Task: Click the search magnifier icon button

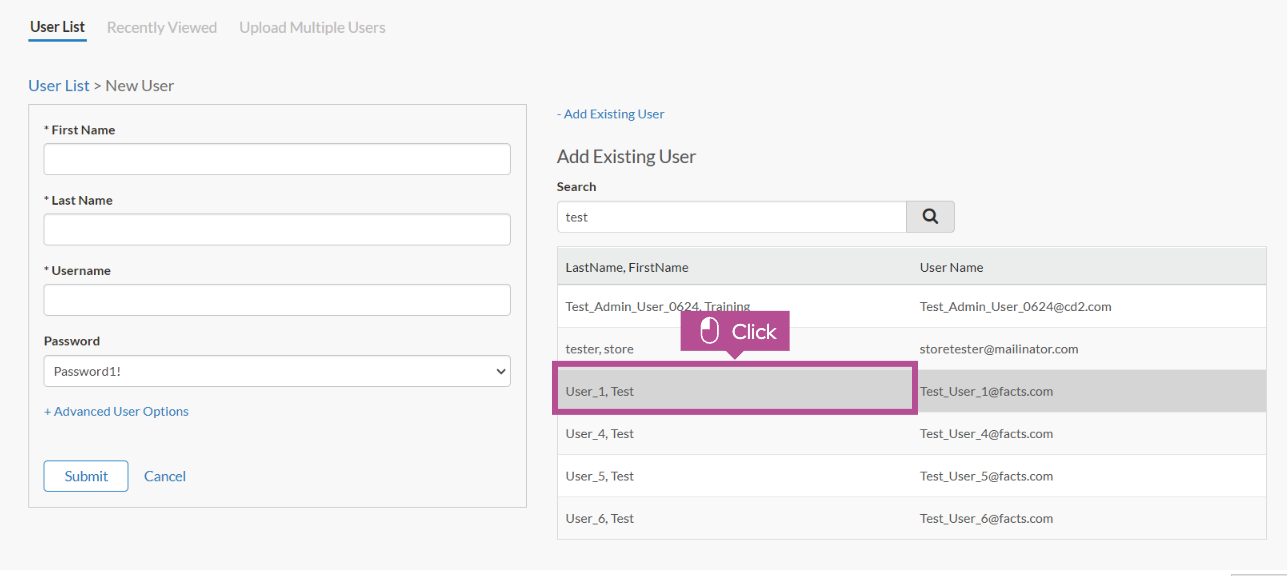Action: tap(930, 217)
